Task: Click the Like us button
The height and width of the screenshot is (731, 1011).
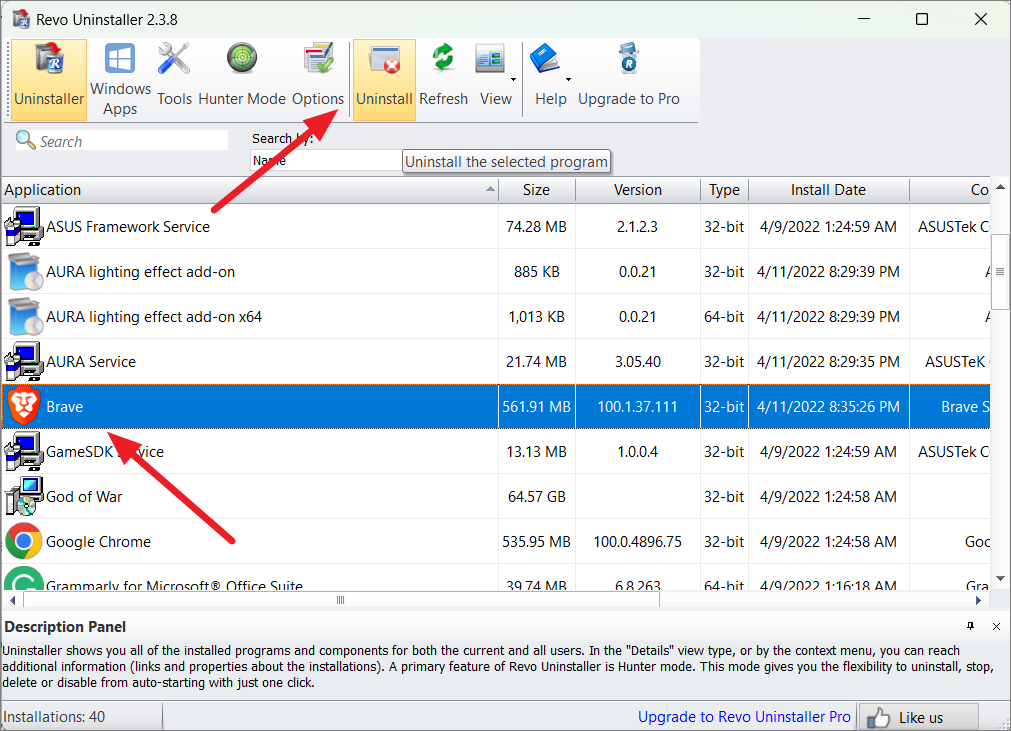Action: tap(917, 717)
